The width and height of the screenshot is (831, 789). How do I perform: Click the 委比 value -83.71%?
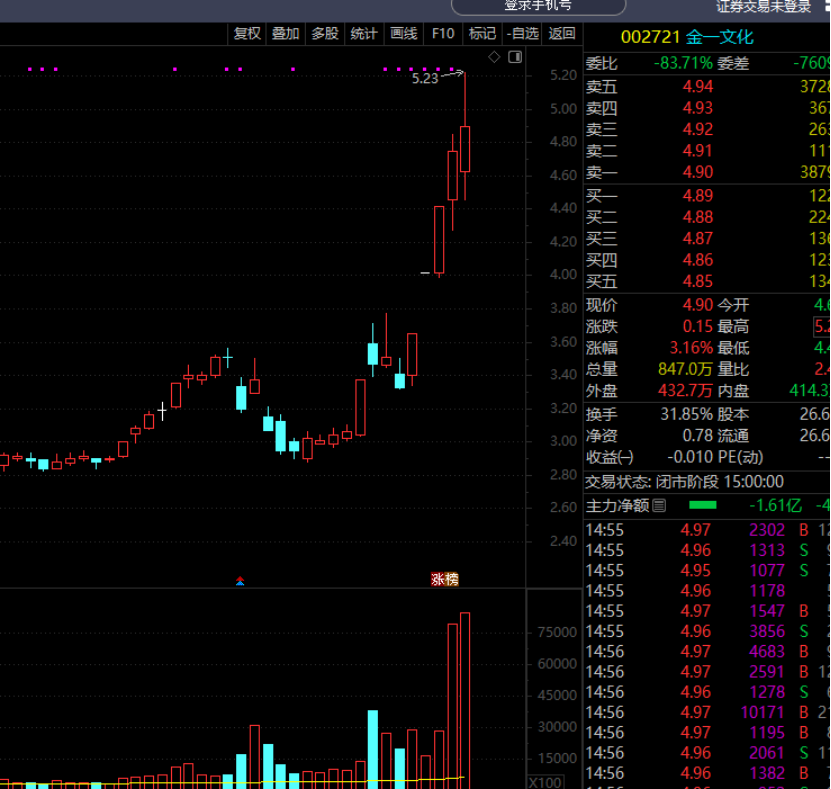coord(683,64)
